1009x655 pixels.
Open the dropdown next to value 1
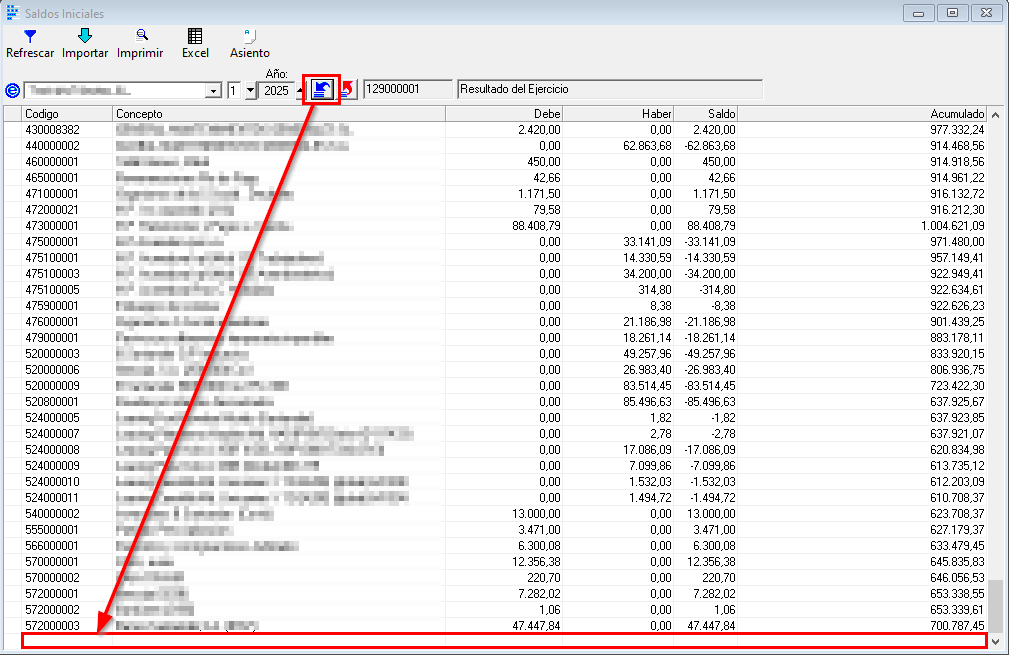250,91
